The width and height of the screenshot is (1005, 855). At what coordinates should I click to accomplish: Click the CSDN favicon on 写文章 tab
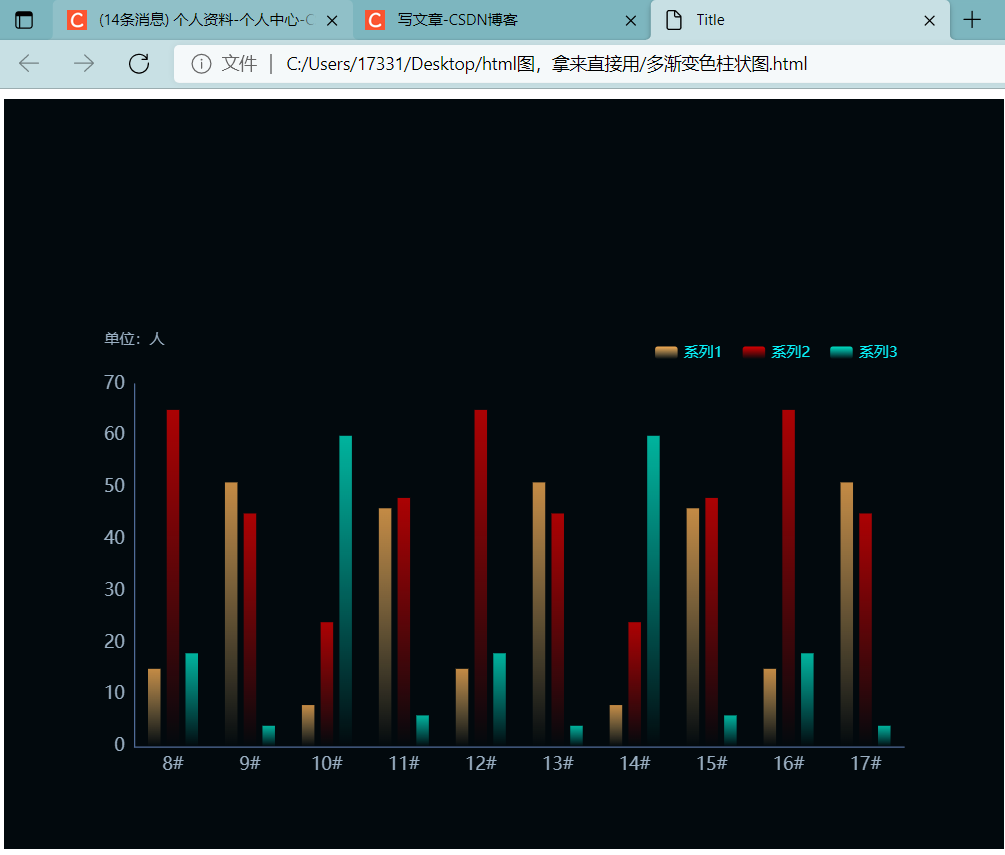[x=375, y=21]
